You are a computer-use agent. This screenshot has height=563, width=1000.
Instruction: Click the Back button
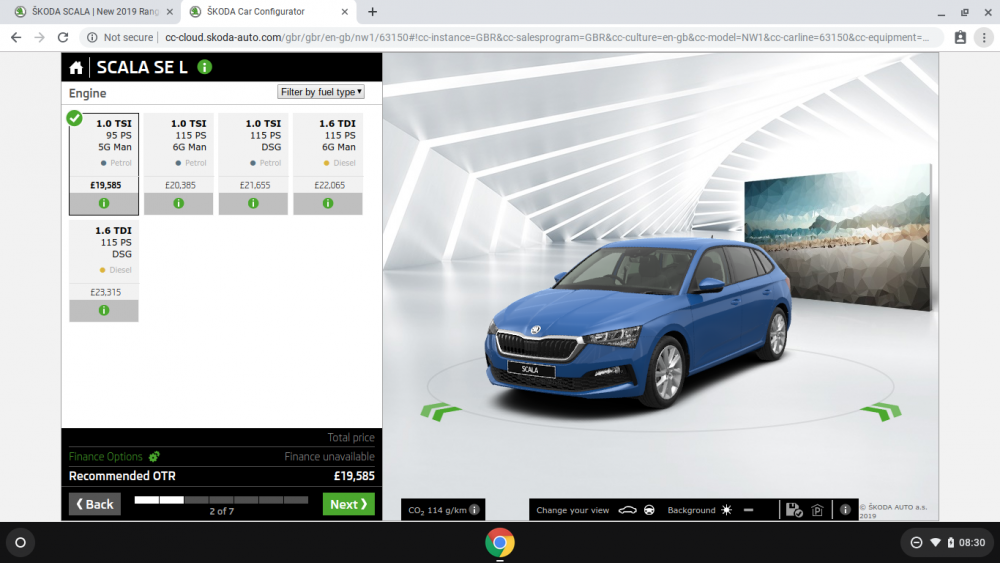tap(95, 504)
